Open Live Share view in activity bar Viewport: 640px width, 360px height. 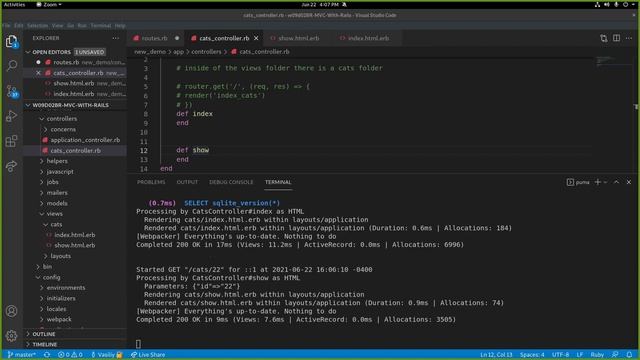11,166
